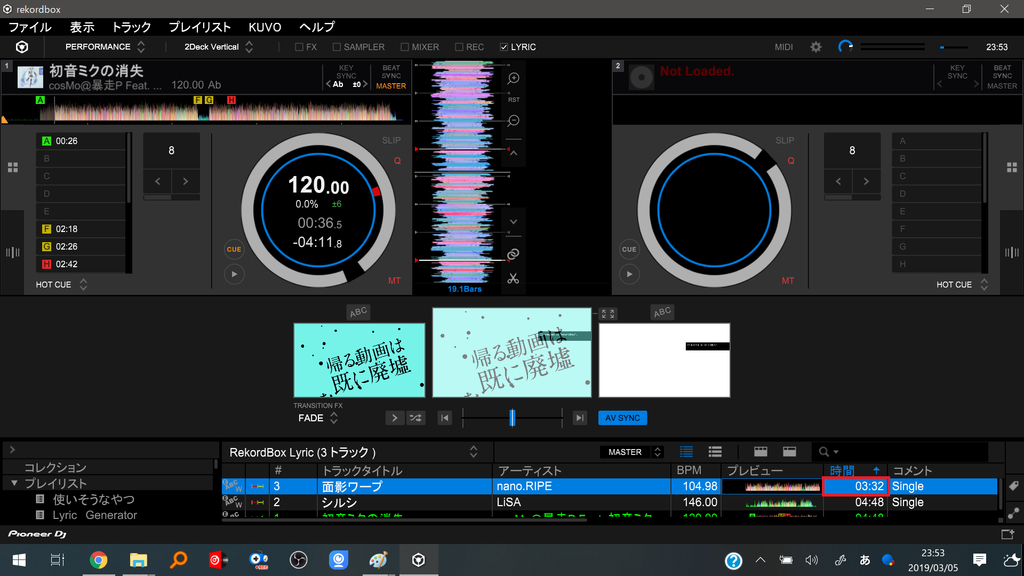Click deck 1 pad grid icon
This screenshot has height=576, width=1024.
[x=12, y=168]
